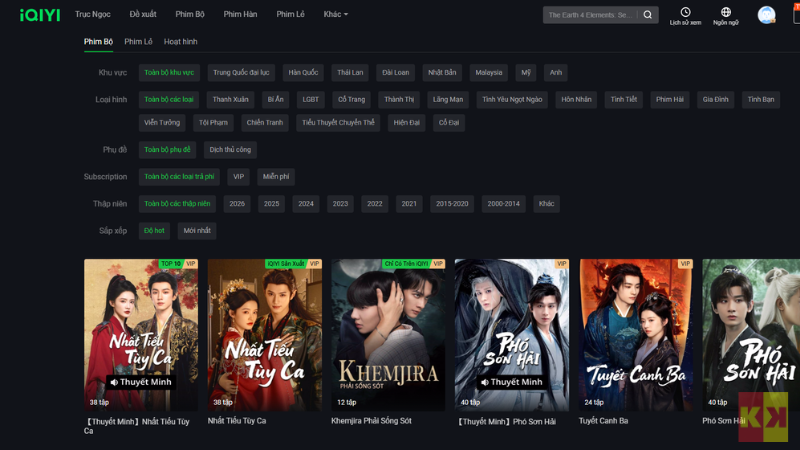The height and width of the screenshot is (450, 800).
Task: Choose Hiện Đại genre
Action: (407, 122)
